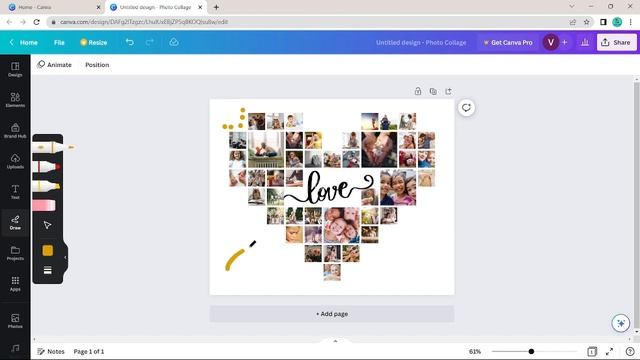
Task: Click the Share button
Action: (x=616, y=42)
